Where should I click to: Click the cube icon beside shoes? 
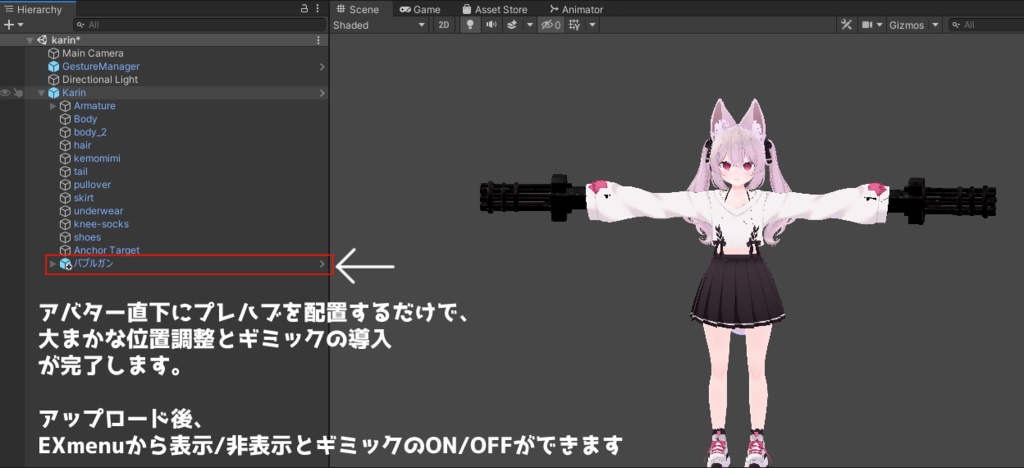tap(65, 237)
